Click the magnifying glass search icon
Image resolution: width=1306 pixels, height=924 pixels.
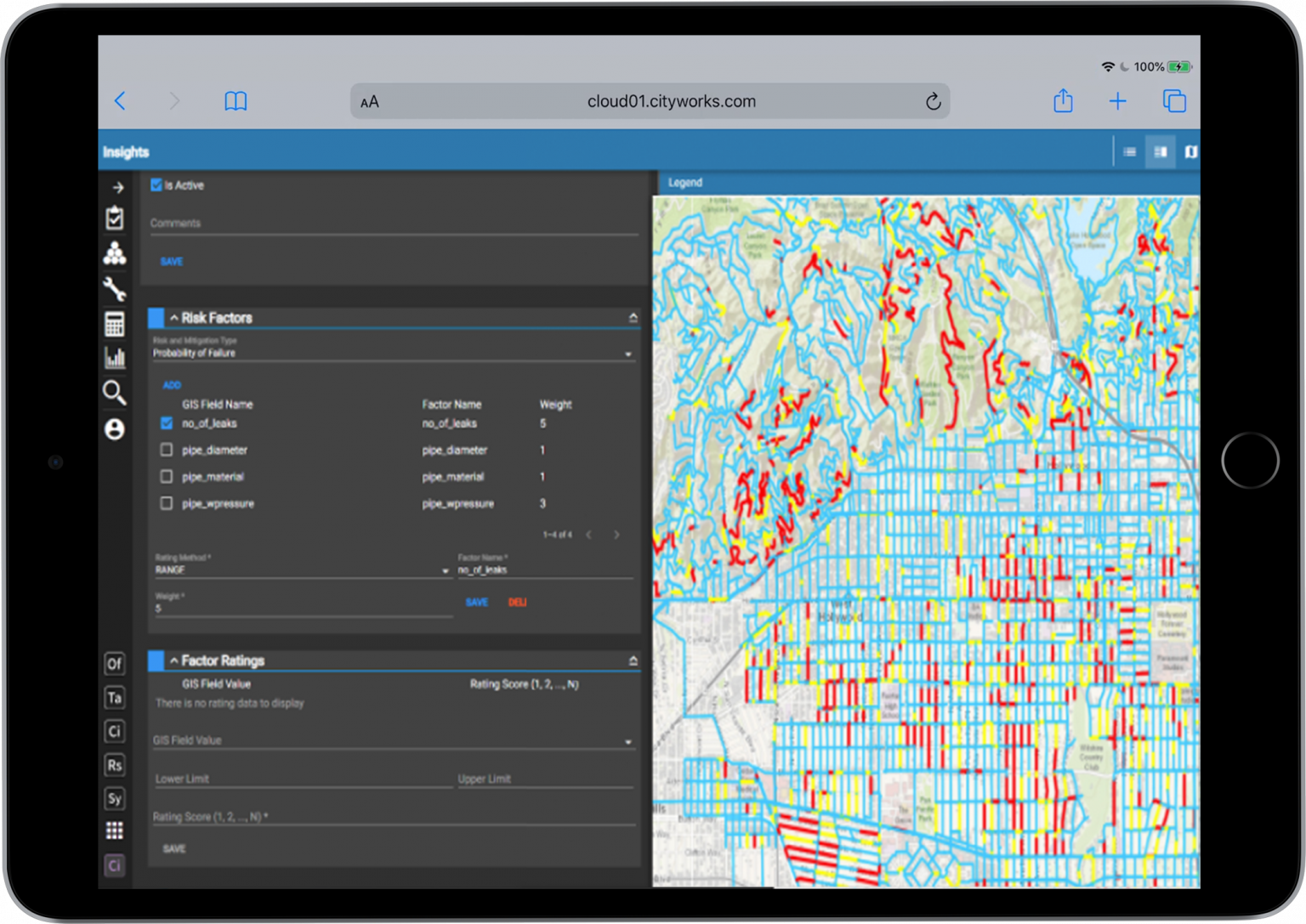coord(115,393)
